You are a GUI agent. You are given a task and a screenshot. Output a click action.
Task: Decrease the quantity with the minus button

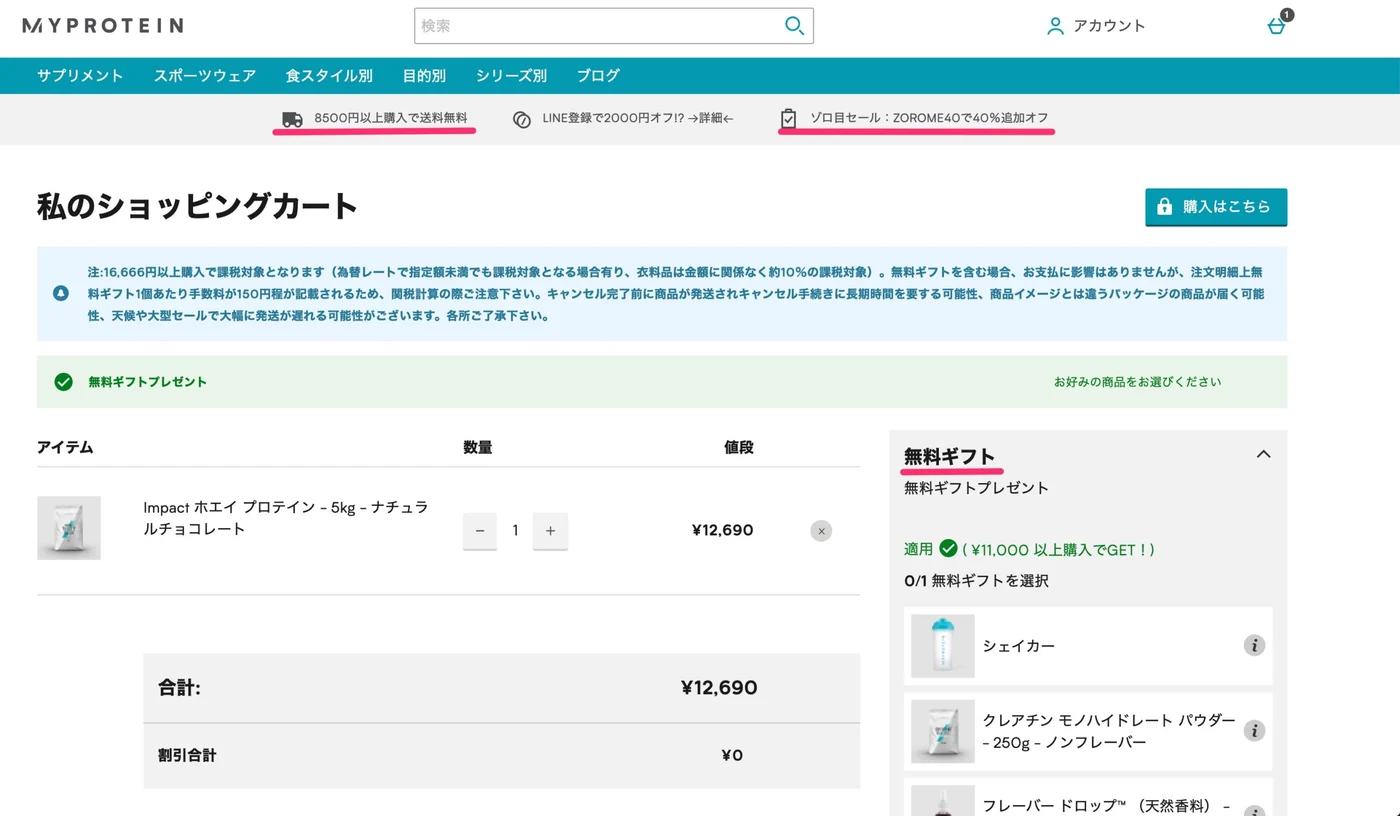480,531
